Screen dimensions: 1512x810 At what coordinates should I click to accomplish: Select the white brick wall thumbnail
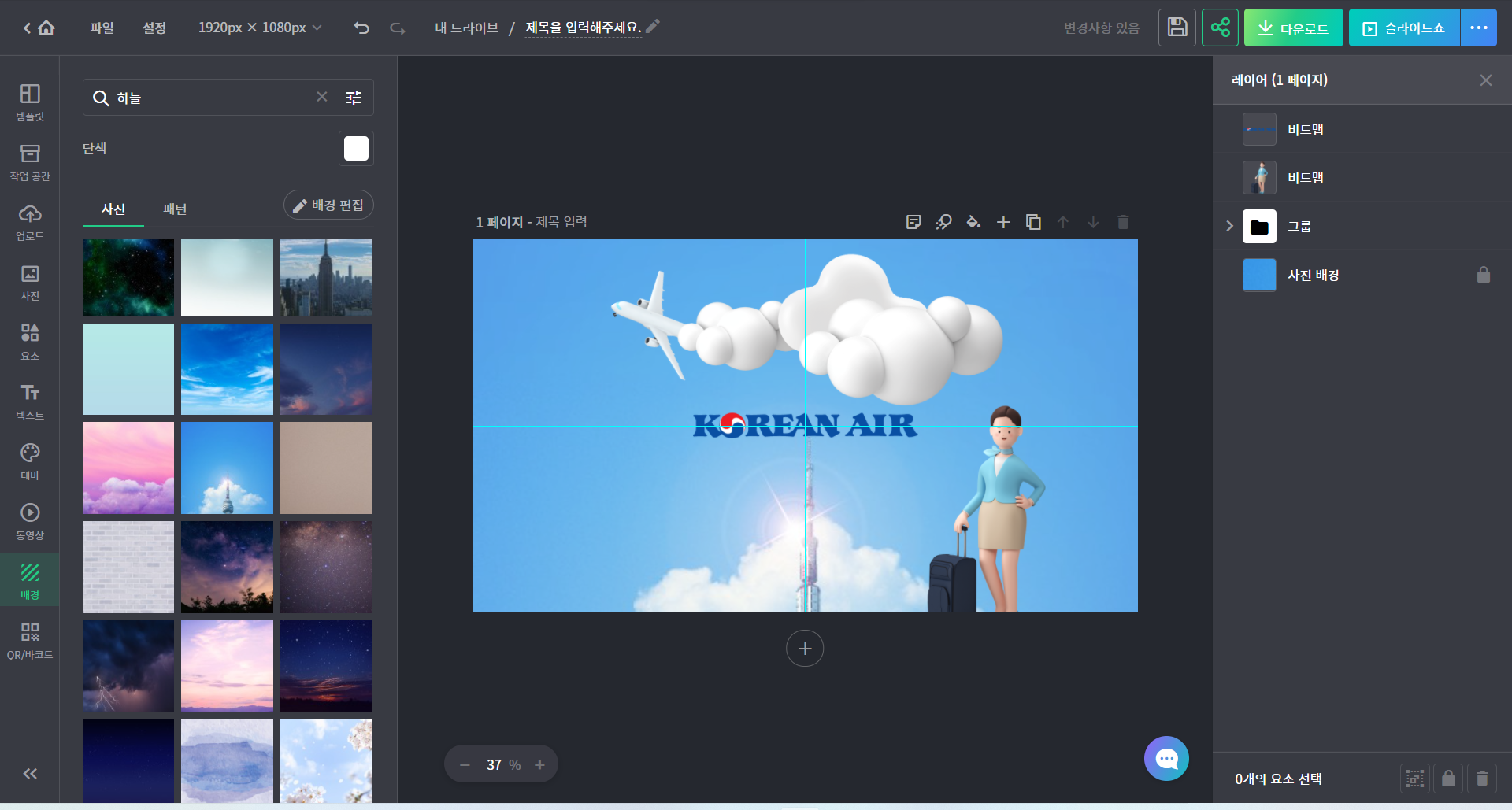click(128, 567)
